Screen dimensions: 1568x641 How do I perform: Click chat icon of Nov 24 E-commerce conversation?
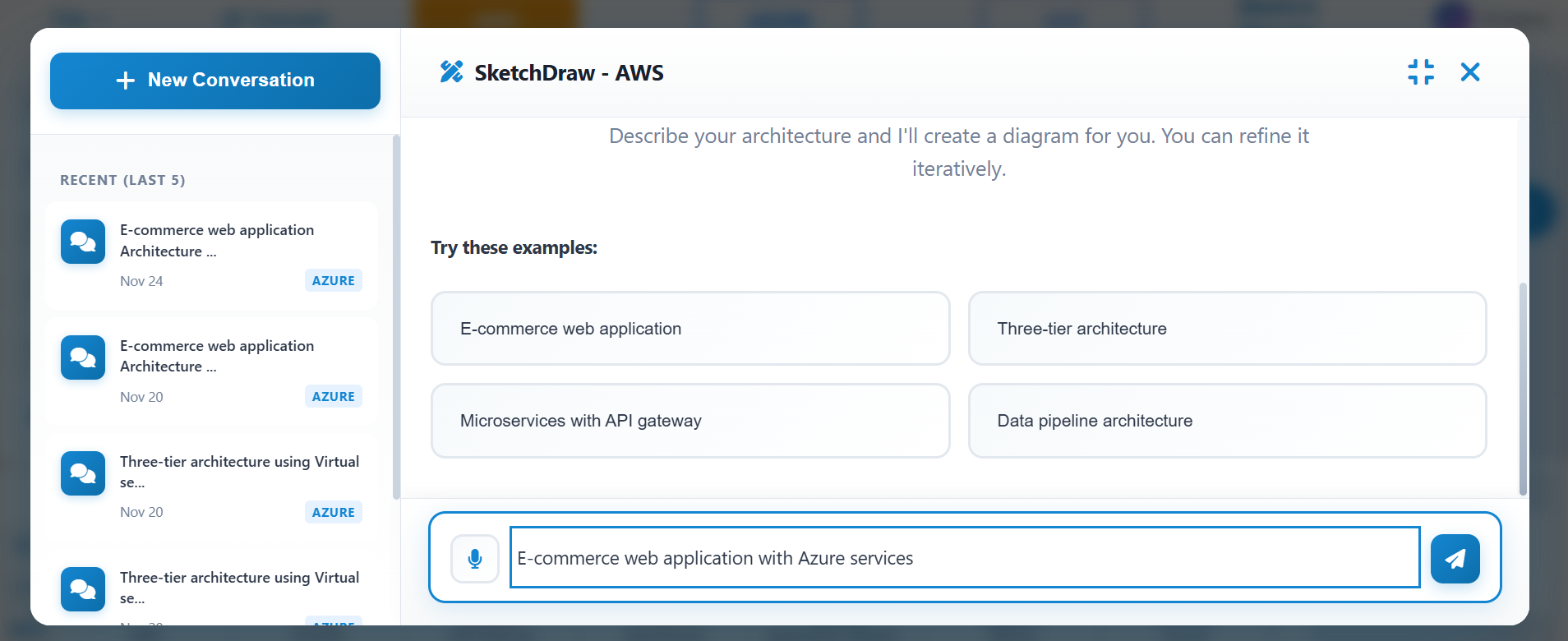click(83, 242)
